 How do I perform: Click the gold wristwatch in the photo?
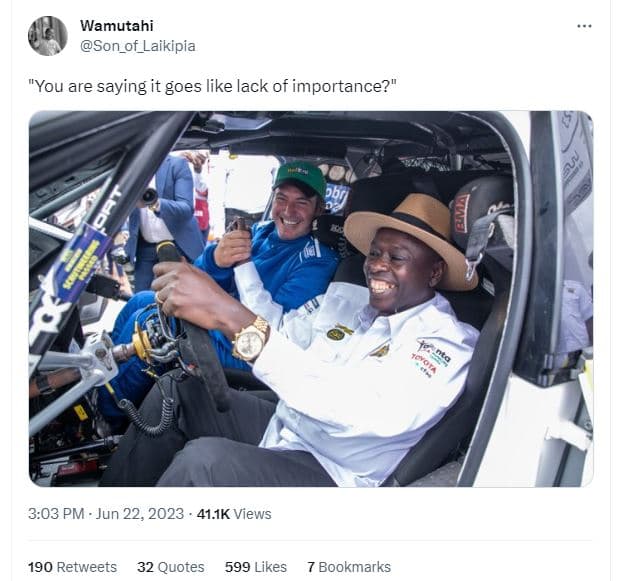[251, 339]
